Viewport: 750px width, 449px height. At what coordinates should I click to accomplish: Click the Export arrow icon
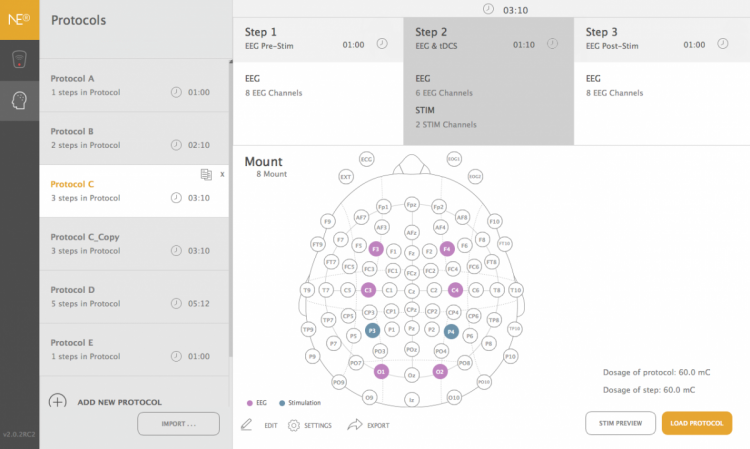354,425
